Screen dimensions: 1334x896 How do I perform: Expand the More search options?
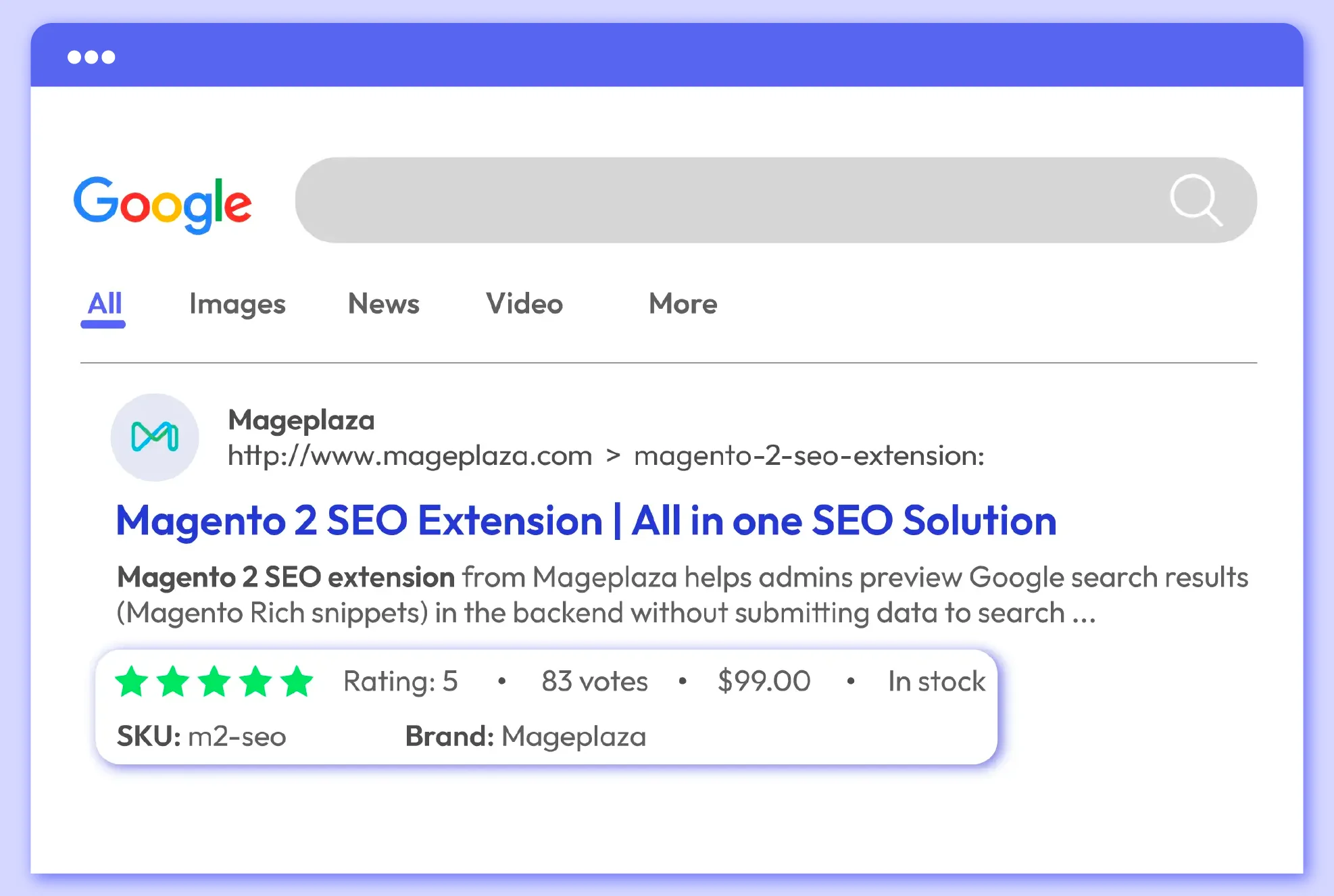tap(683, 305)
